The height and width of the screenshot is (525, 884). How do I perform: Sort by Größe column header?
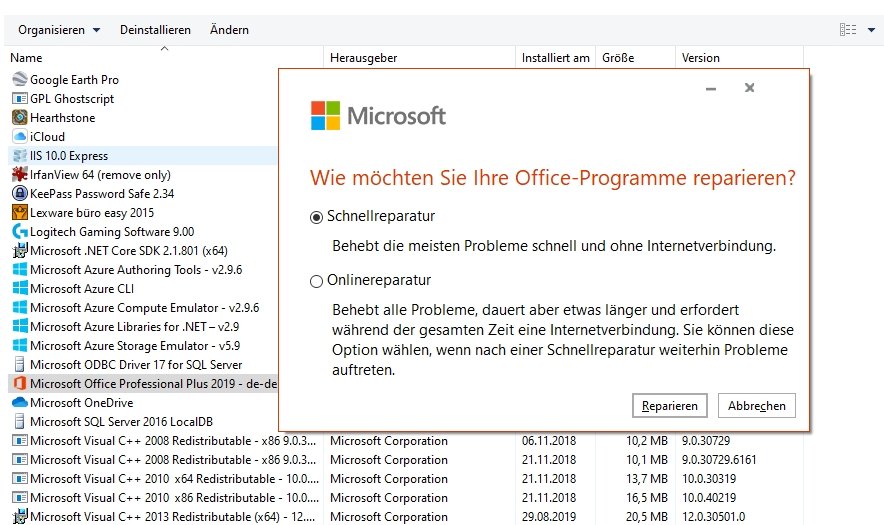click(x=635, y=58)
